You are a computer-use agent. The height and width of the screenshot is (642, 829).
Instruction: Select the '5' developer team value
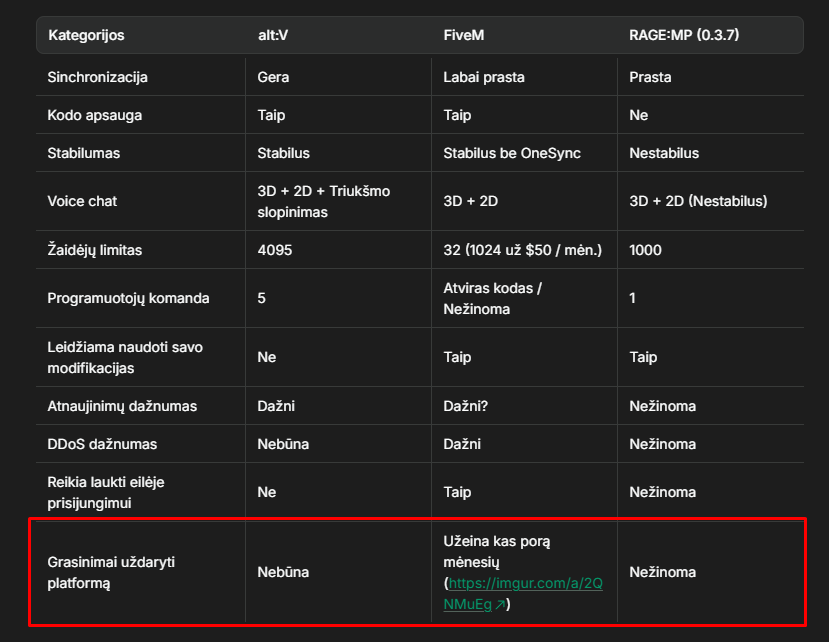261,298
